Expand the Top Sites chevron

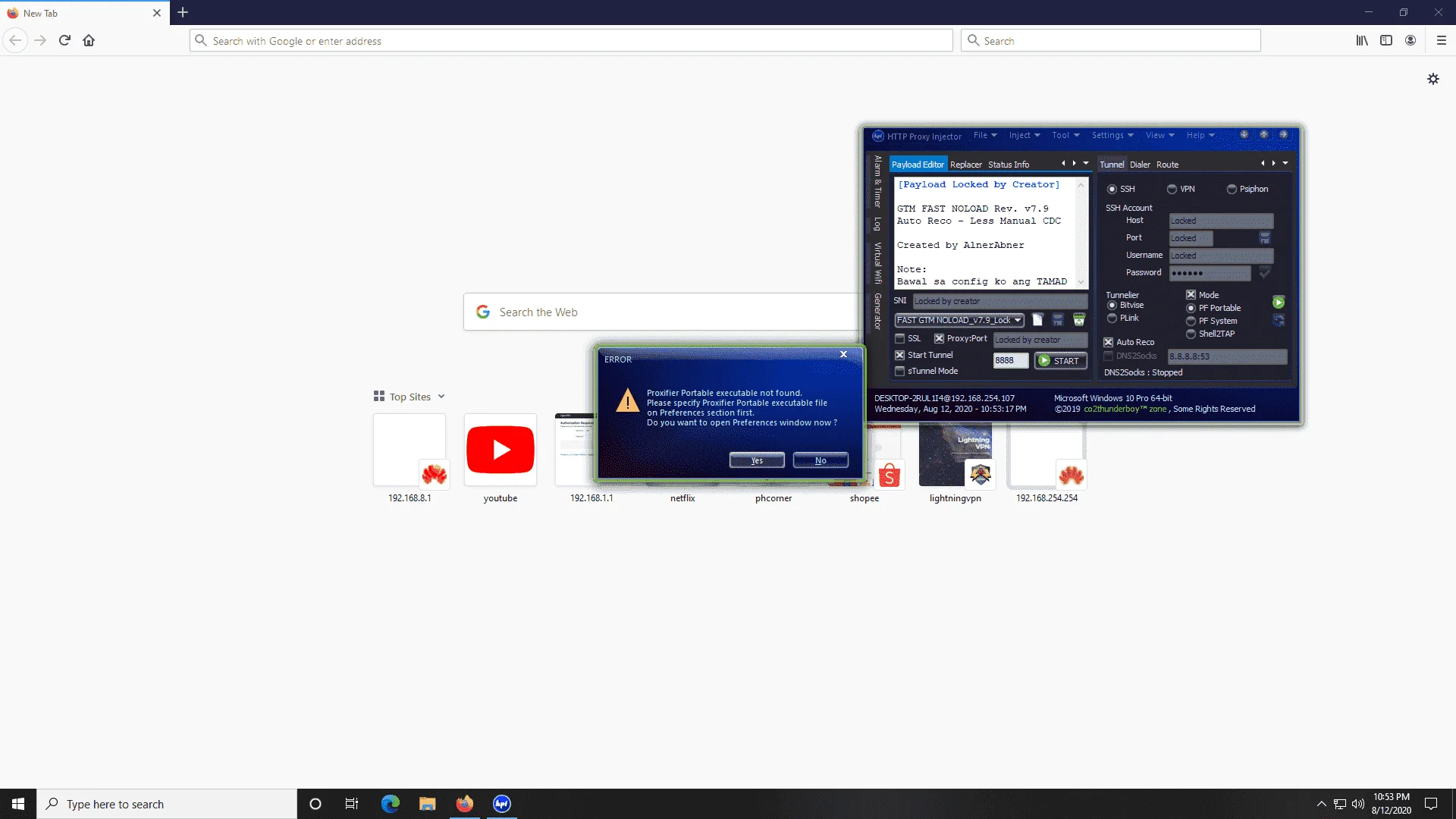tap(441, 397)
